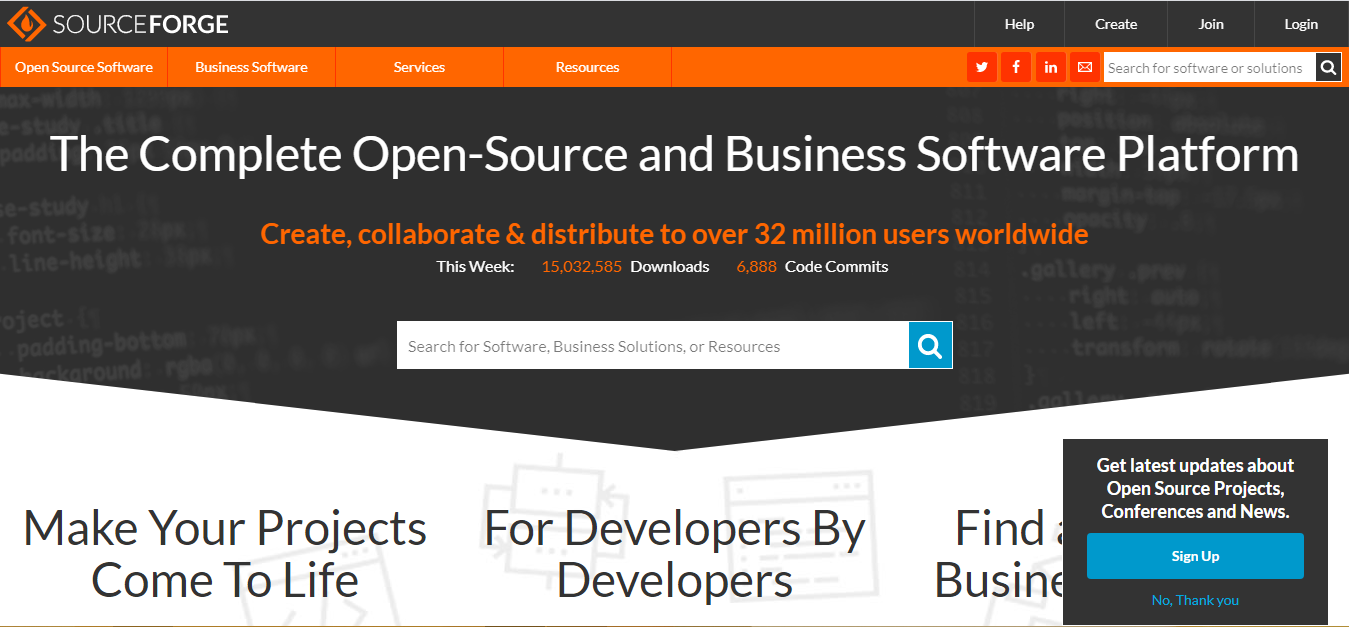Open SourceForge's Twitter page via the bird icon
The image size is (1349, 627).
(x=981, y=66)
